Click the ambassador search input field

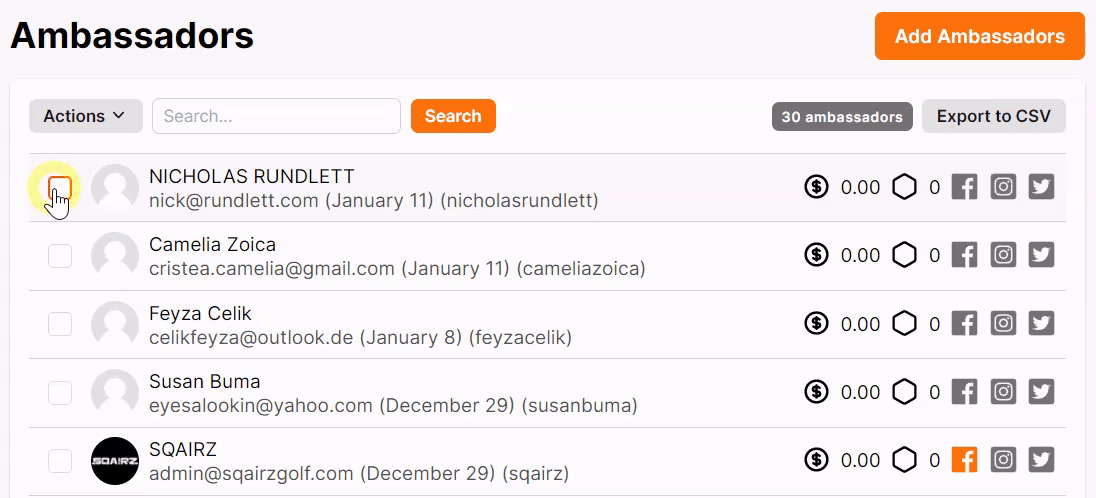point(276,116)
